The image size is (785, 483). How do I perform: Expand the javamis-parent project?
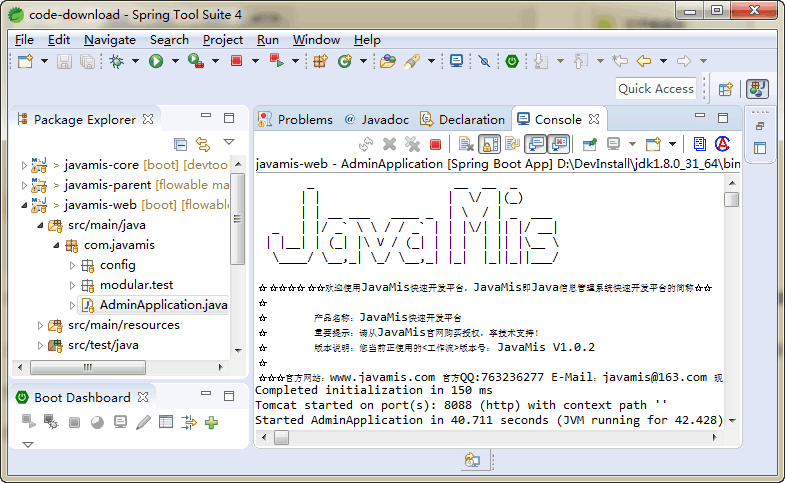[x=24, y=185]
